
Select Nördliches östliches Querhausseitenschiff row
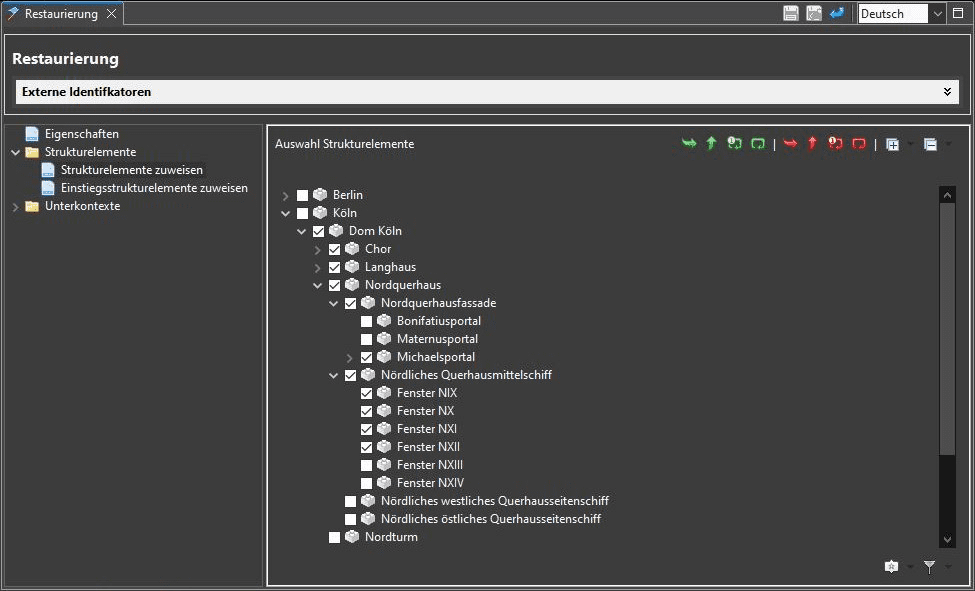pos(491,519)
